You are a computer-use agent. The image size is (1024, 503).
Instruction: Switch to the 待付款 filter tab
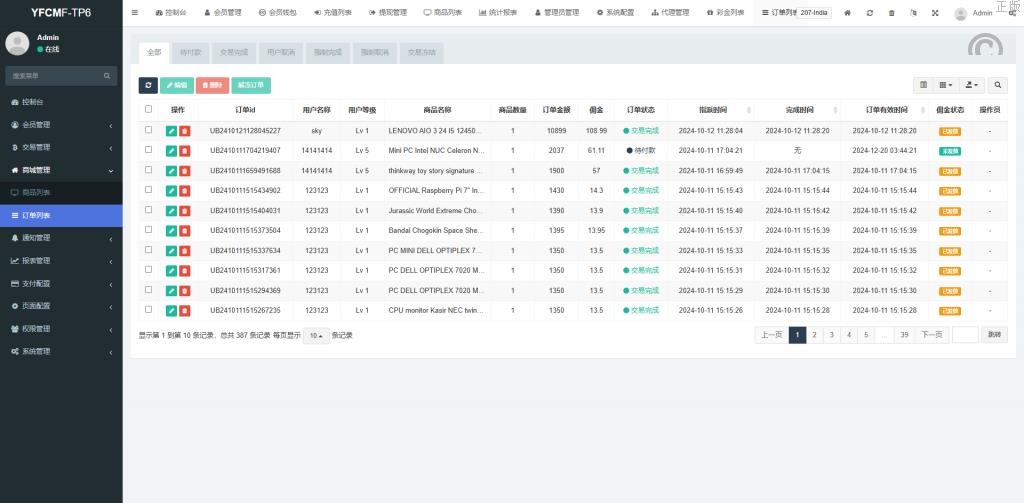190,52
